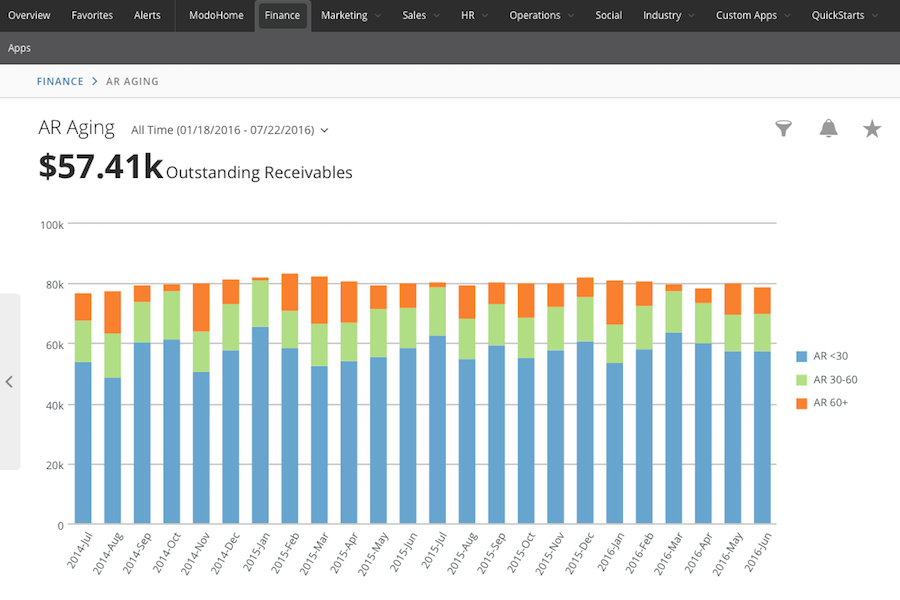
Task: Open the All Time date range dropdown
Action: [229, 130]
